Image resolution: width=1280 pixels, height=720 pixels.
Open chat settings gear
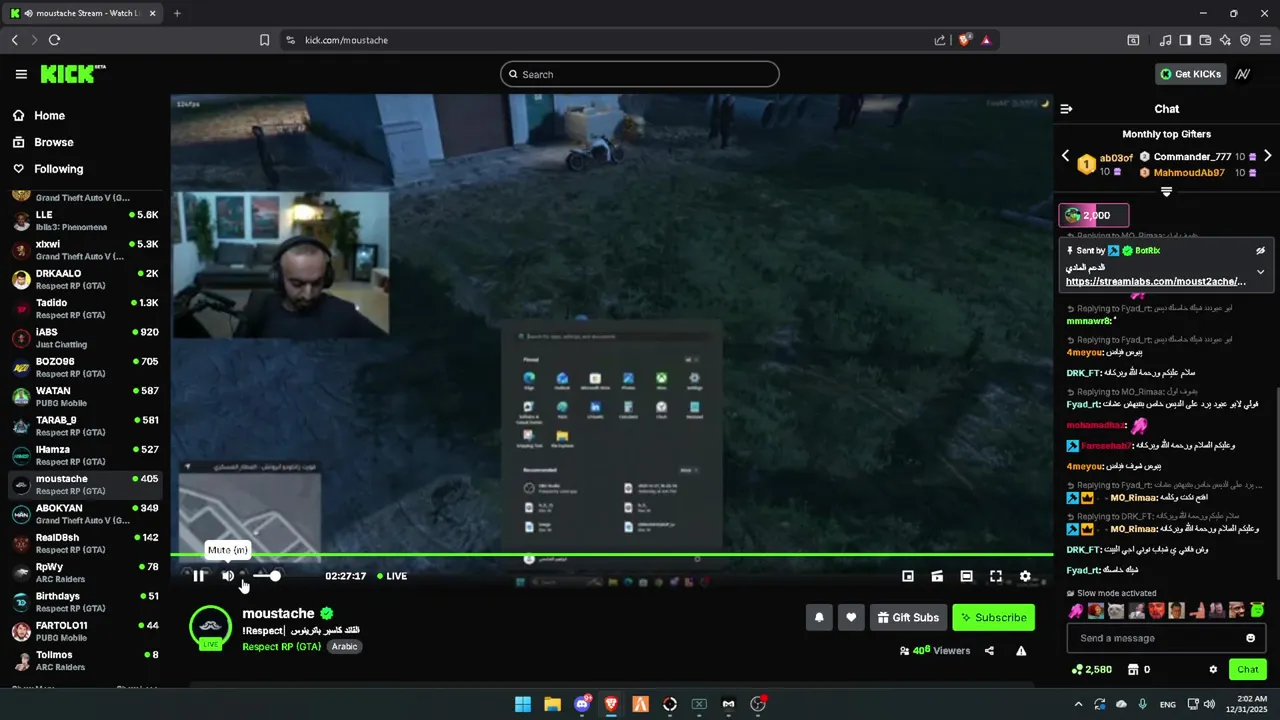[1213, 669]
